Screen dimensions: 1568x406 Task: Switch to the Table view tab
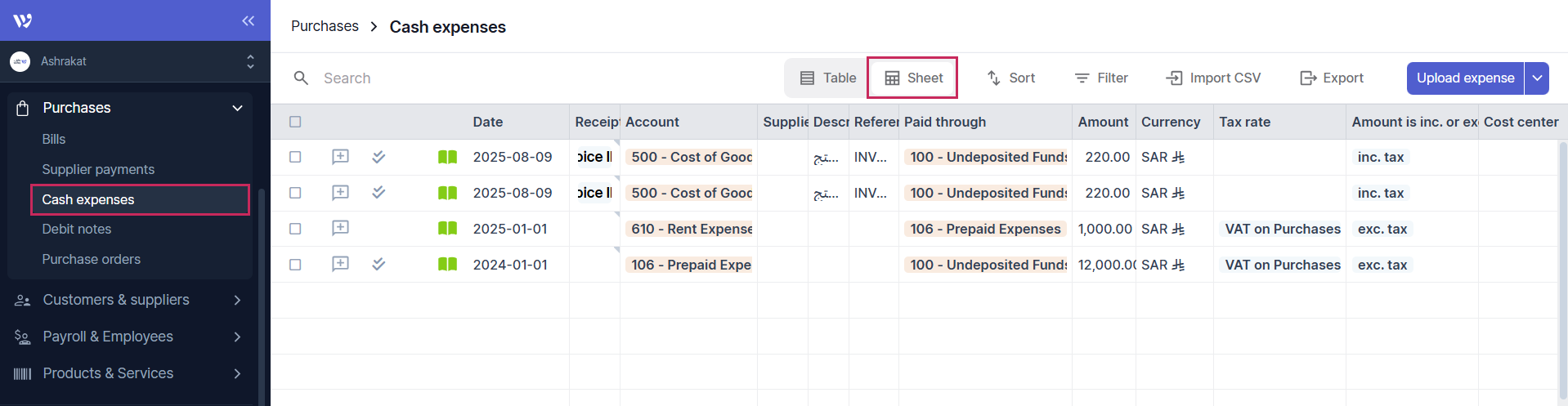(827, 78)
